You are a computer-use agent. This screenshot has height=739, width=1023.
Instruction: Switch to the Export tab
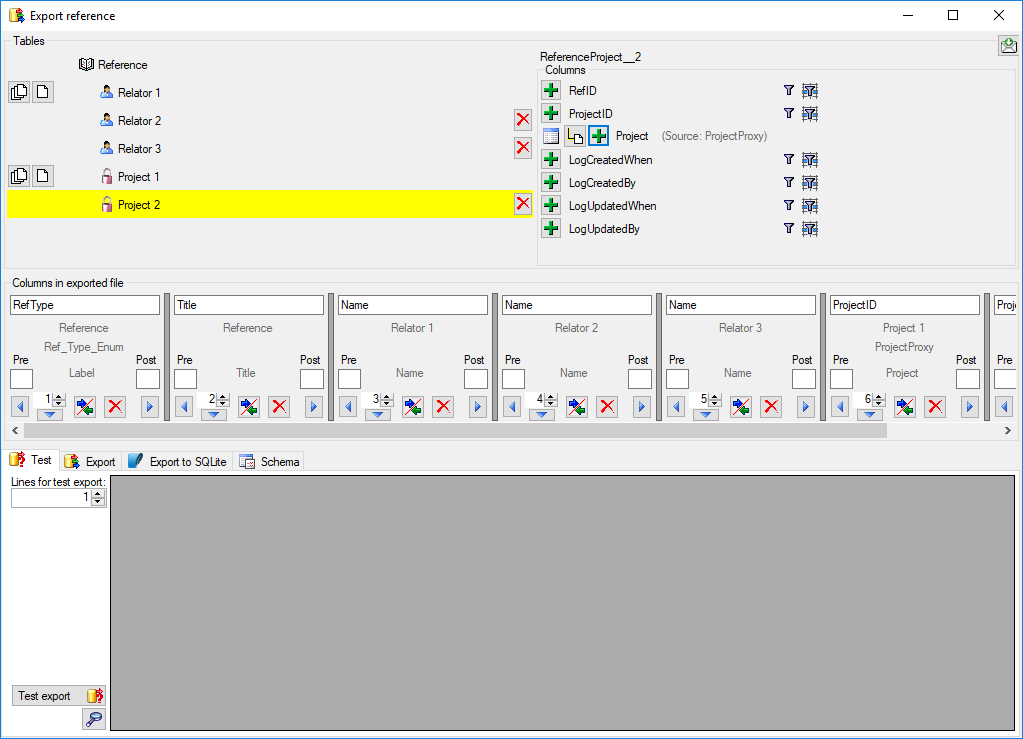(90, 462)
